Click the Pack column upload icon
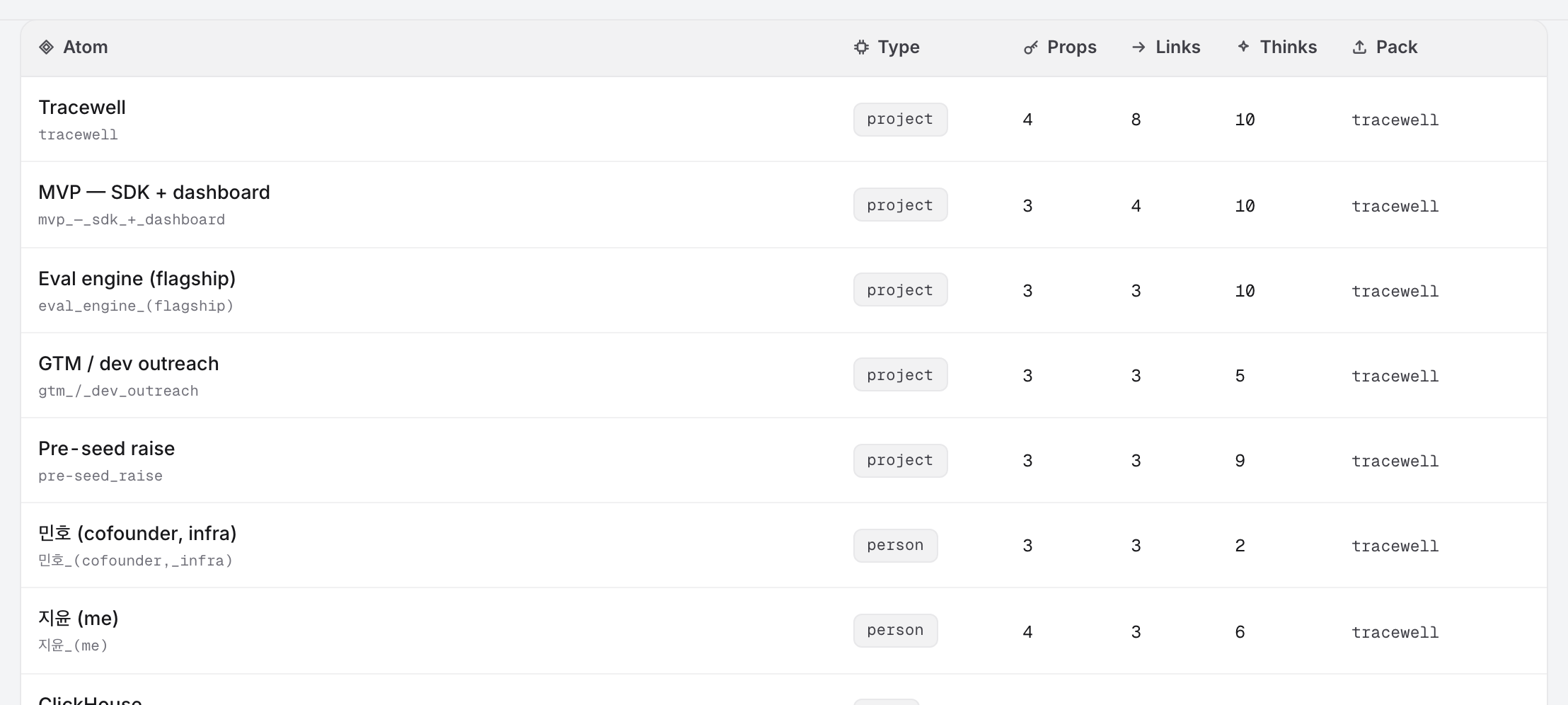 [x=1359, y=47]
